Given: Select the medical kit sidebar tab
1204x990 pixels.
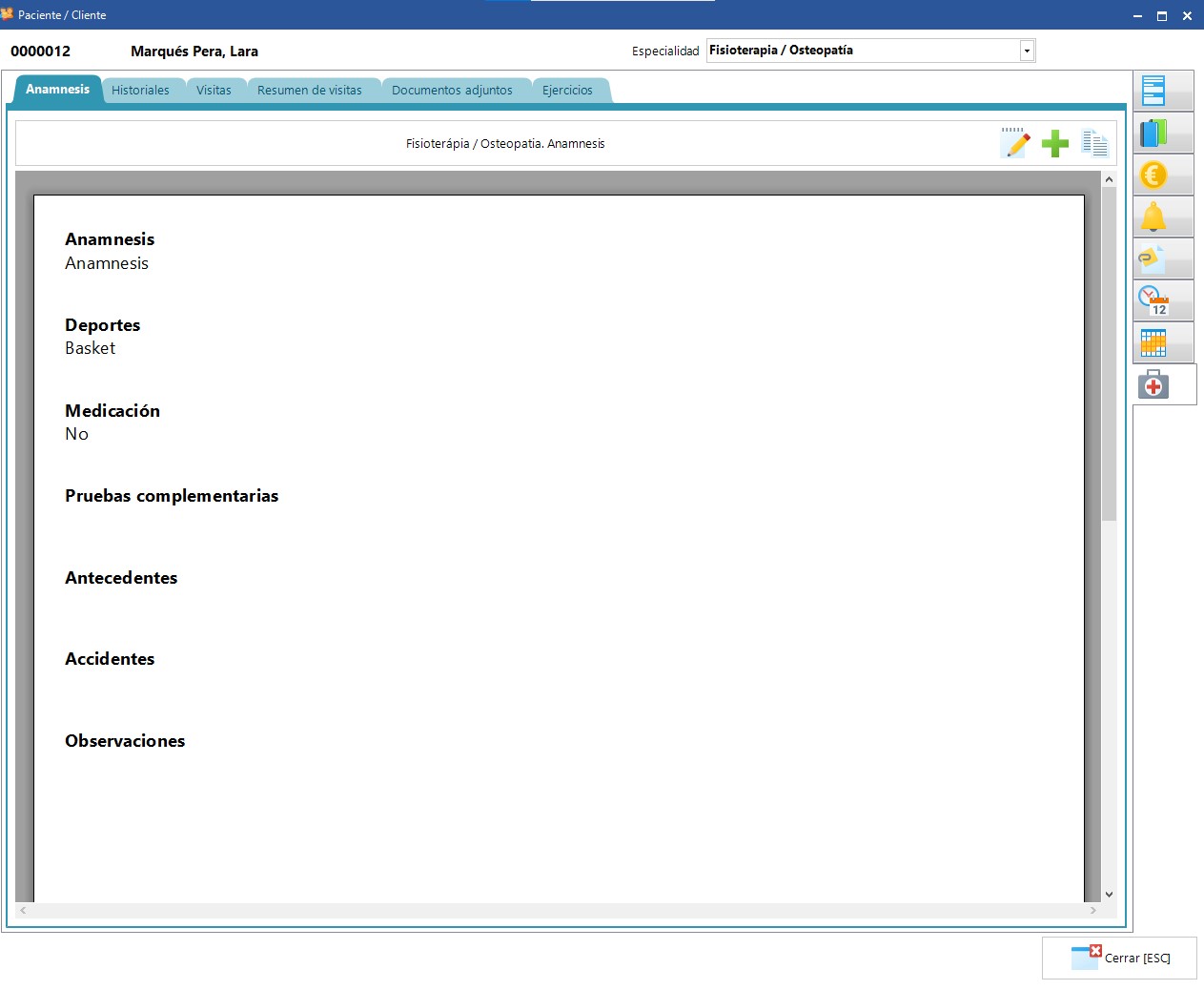Looking at the screenshot, I should coord(1163,384).
